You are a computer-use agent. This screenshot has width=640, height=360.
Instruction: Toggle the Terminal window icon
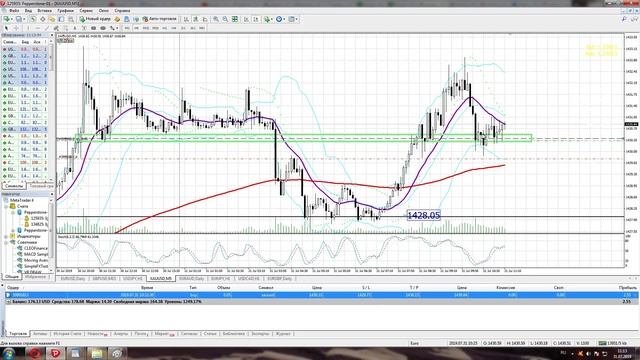(61, 19)
